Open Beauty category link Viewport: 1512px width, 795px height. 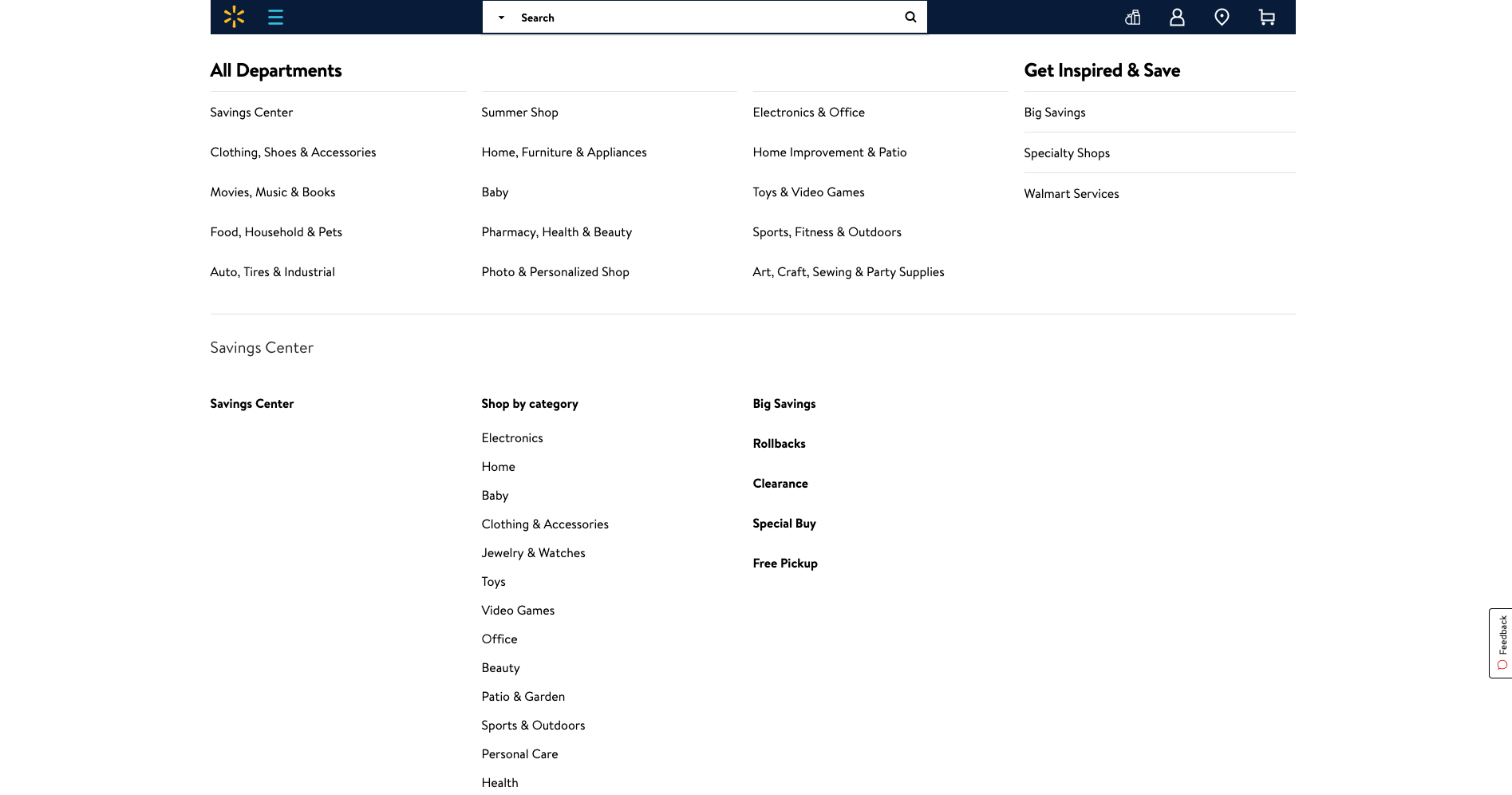coord(500,668)
